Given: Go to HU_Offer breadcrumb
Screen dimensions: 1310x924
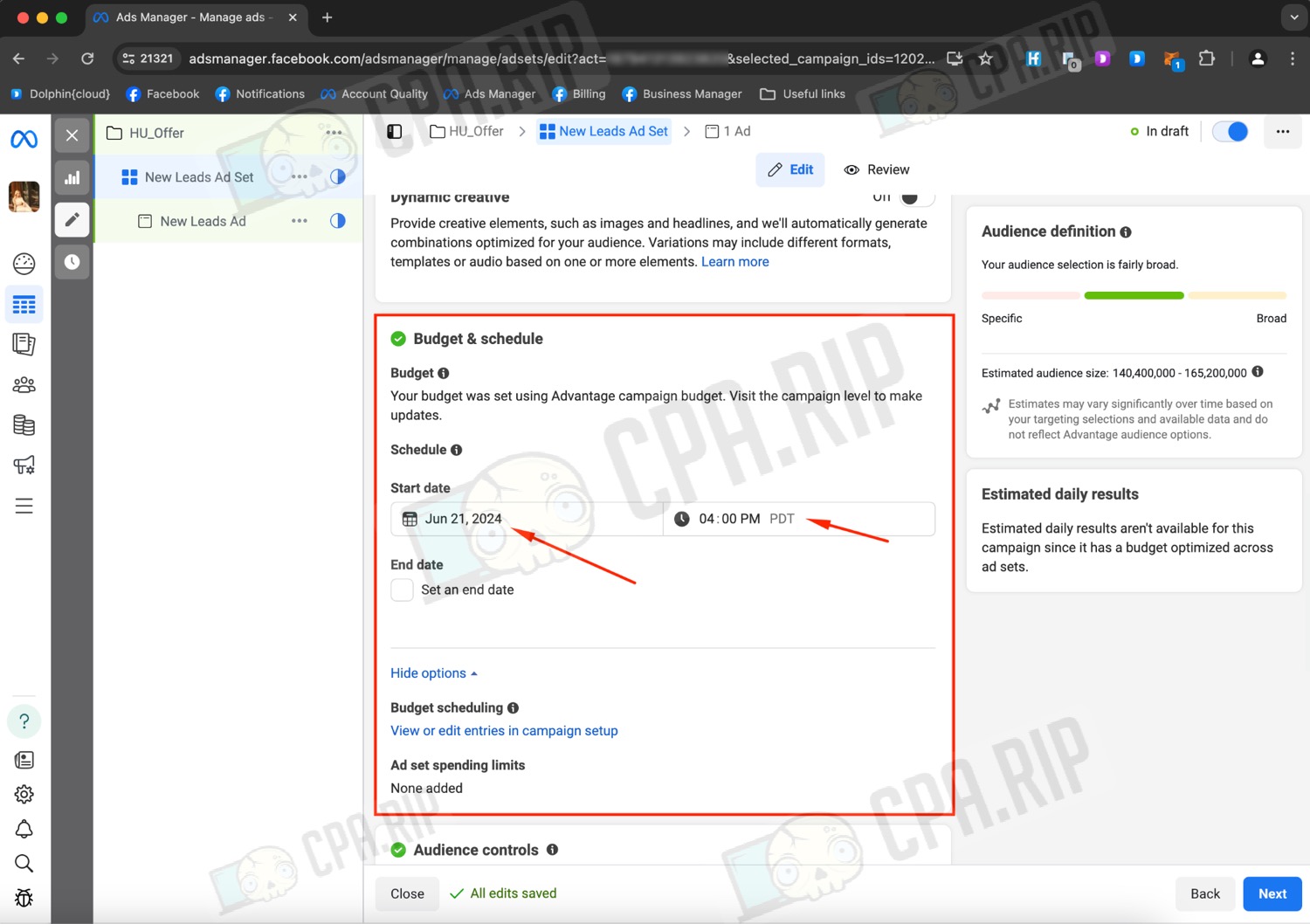Looking at the screenshot, I should click(x=467, y=131).
